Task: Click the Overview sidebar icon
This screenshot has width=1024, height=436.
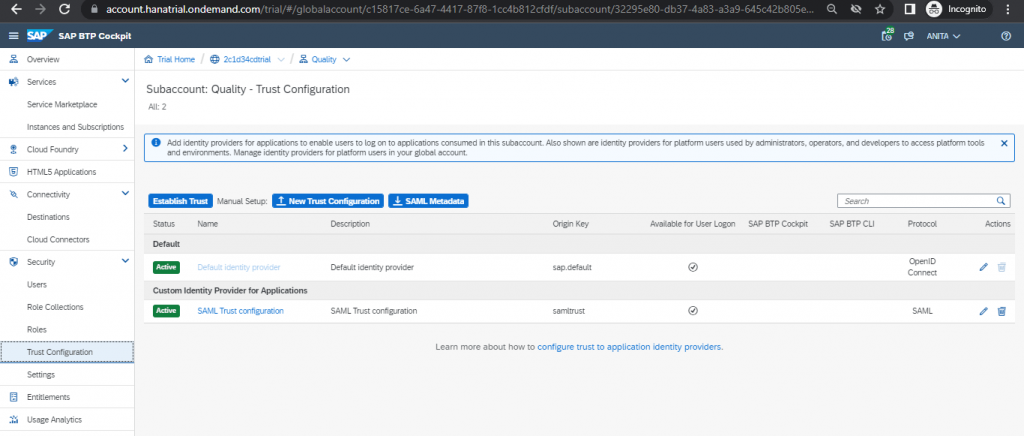Action: pos(13,59)
